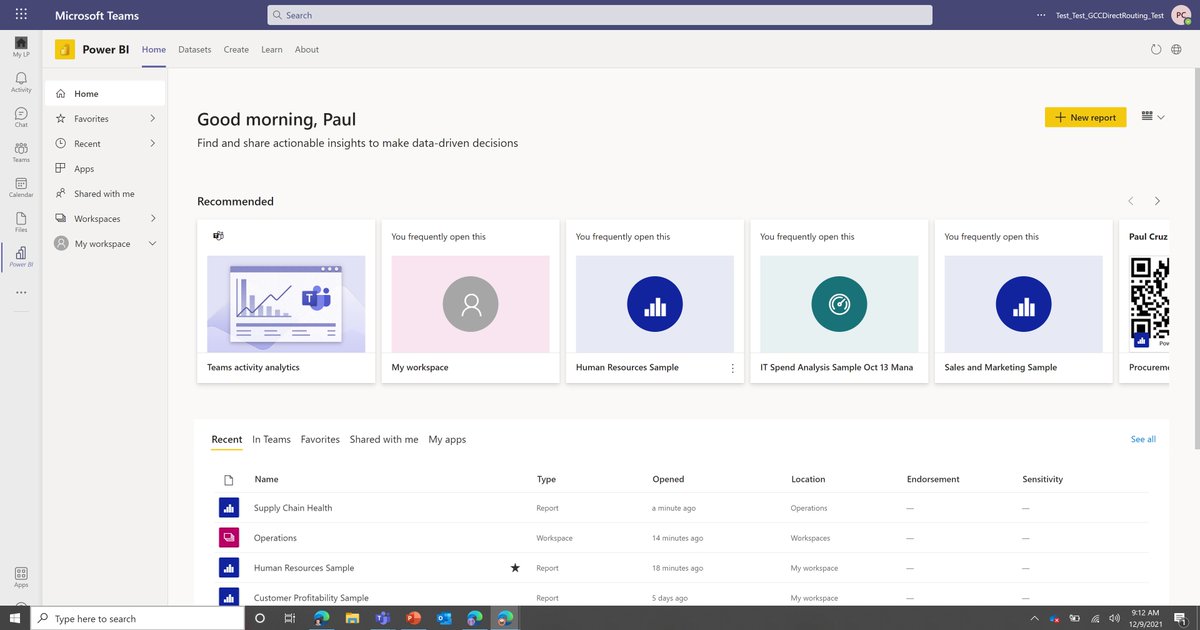Click the Teams search bar
The height and width of the screenshot is (630, 1200).
[600, 14]
